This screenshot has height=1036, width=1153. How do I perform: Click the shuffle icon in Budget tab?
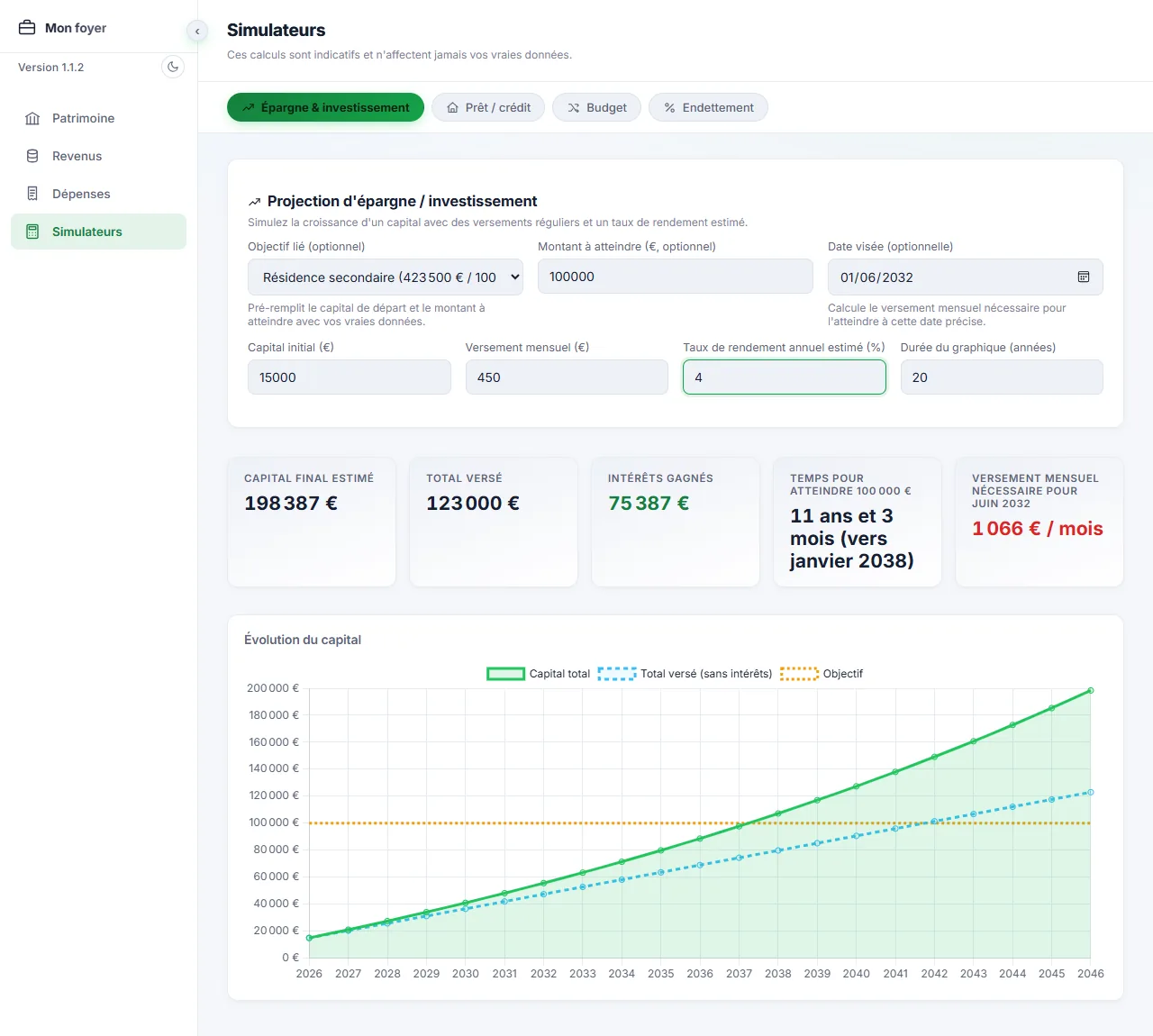pos(573,108)
